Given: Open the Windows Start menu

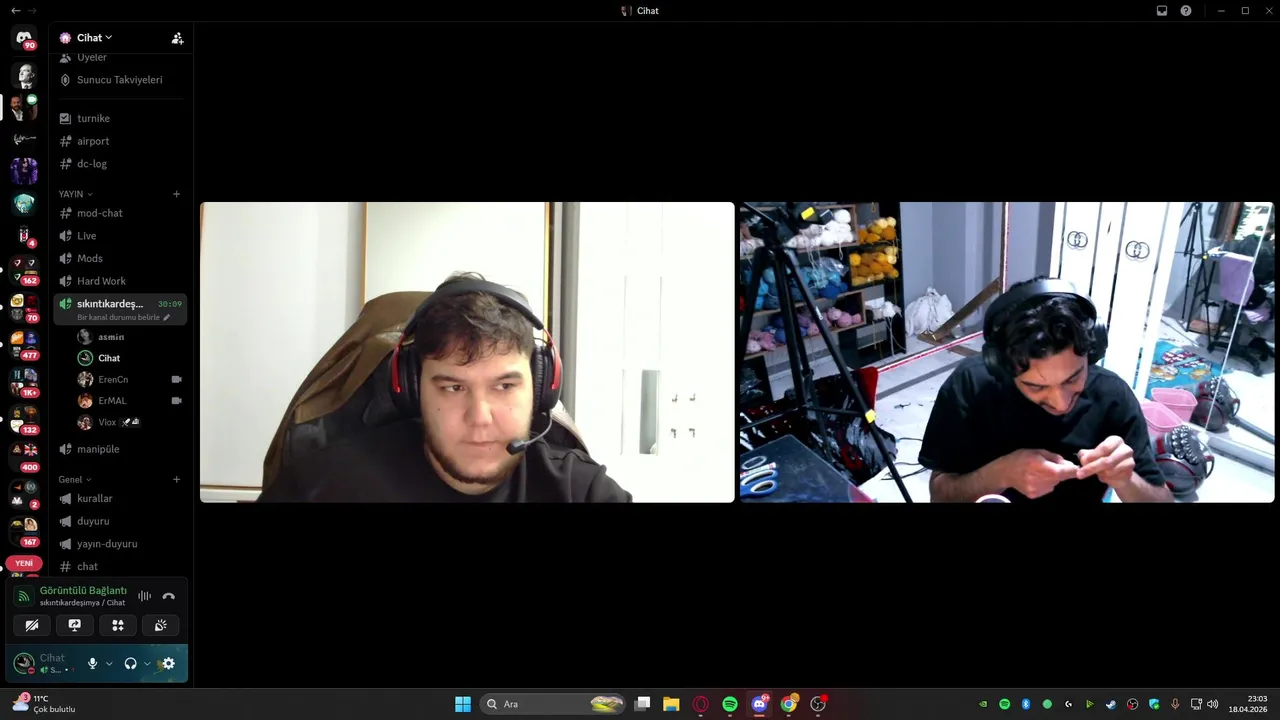Looking at the screenshot, I should pos(463,704).
